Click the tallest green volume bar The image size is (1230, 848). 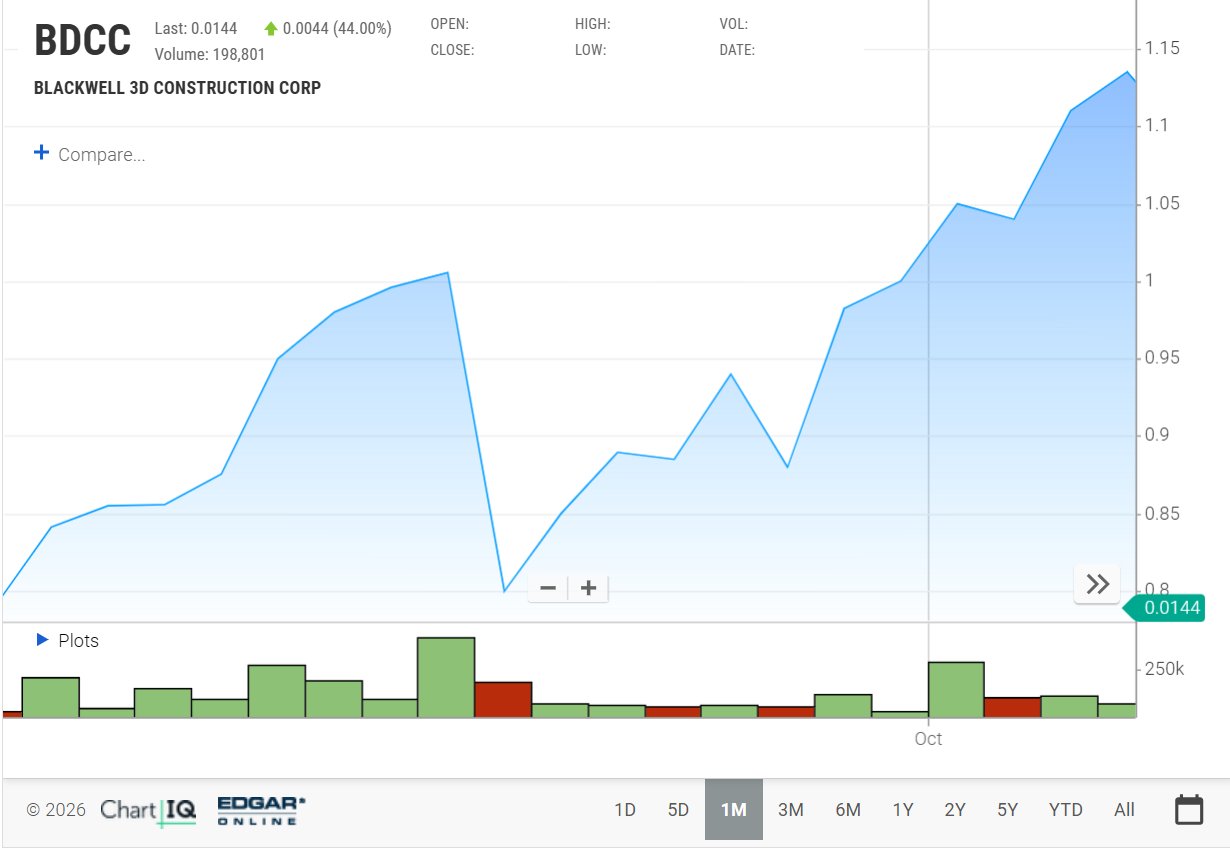click(x=446, y=677)
